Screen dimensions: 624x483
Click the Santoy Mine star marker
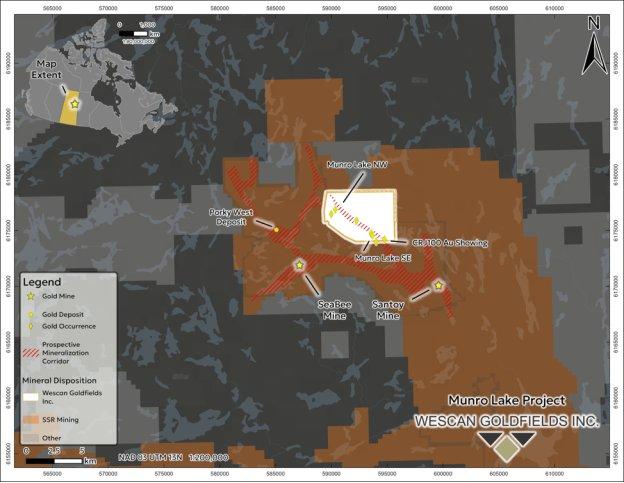click(439, 285)
